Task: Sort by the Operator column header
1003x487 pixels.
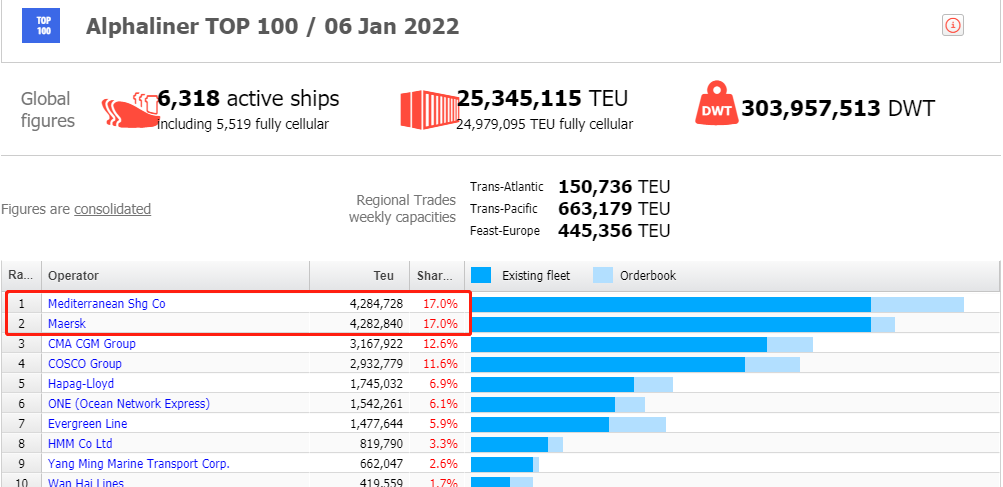Action: pyautogui.click(x=176, y=276)
